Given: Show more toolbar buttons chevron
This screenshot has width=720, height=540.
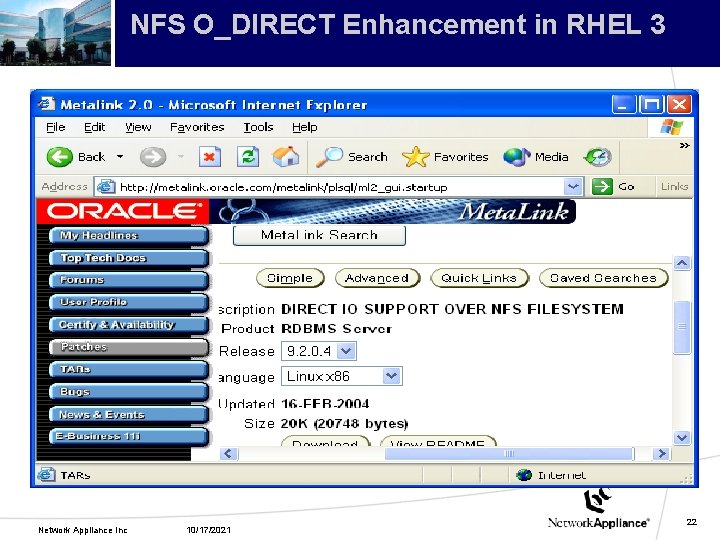Looking at the screenshot, I should click(684, 146).
